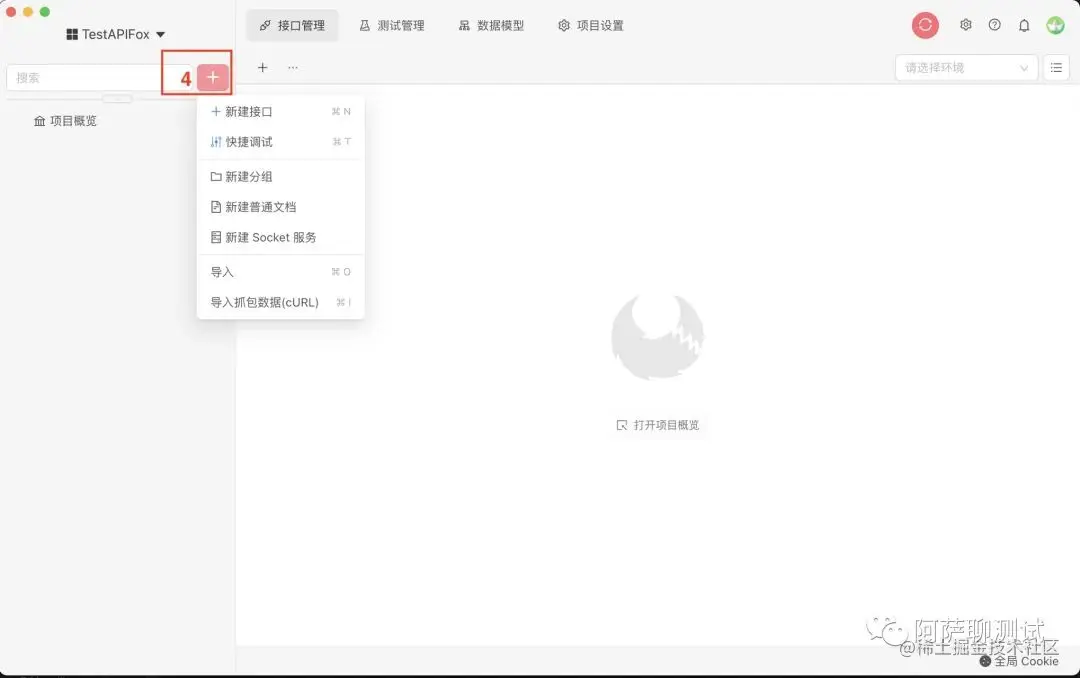Click the plus icon to add a new request tab

pyautogui.click(x=262, y=67)
